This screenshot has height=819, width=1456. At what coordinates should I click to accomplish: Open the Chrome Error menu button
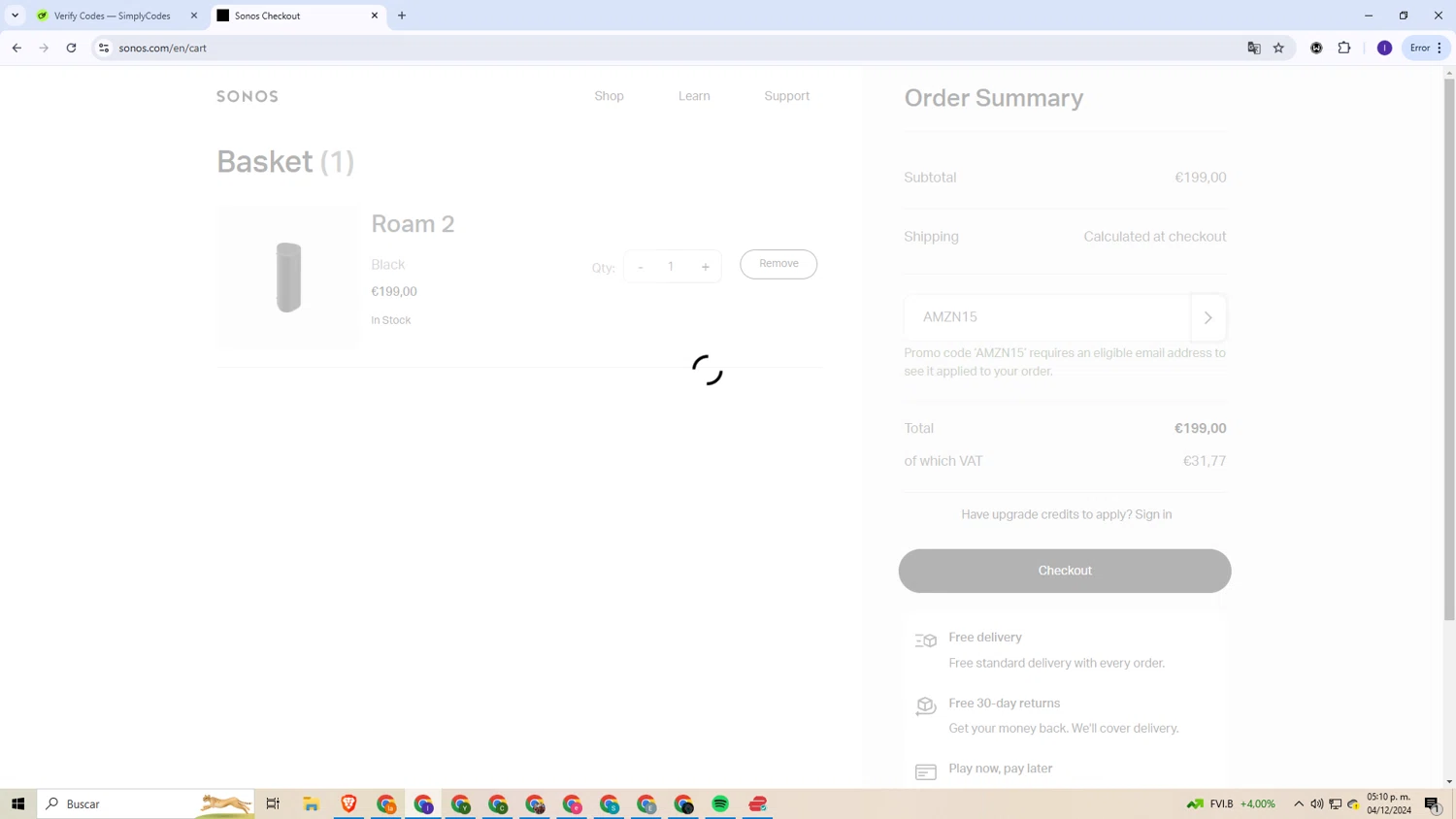coord(1426,48)
